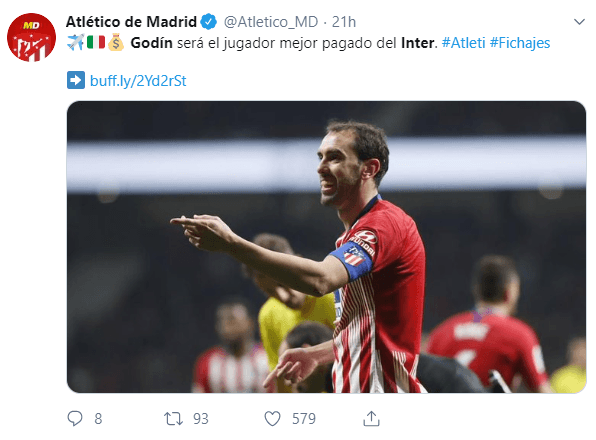The width and height of the screenshot is (596, 440).
Task: Open the share tweet icon
Action: tap(371, 419)
